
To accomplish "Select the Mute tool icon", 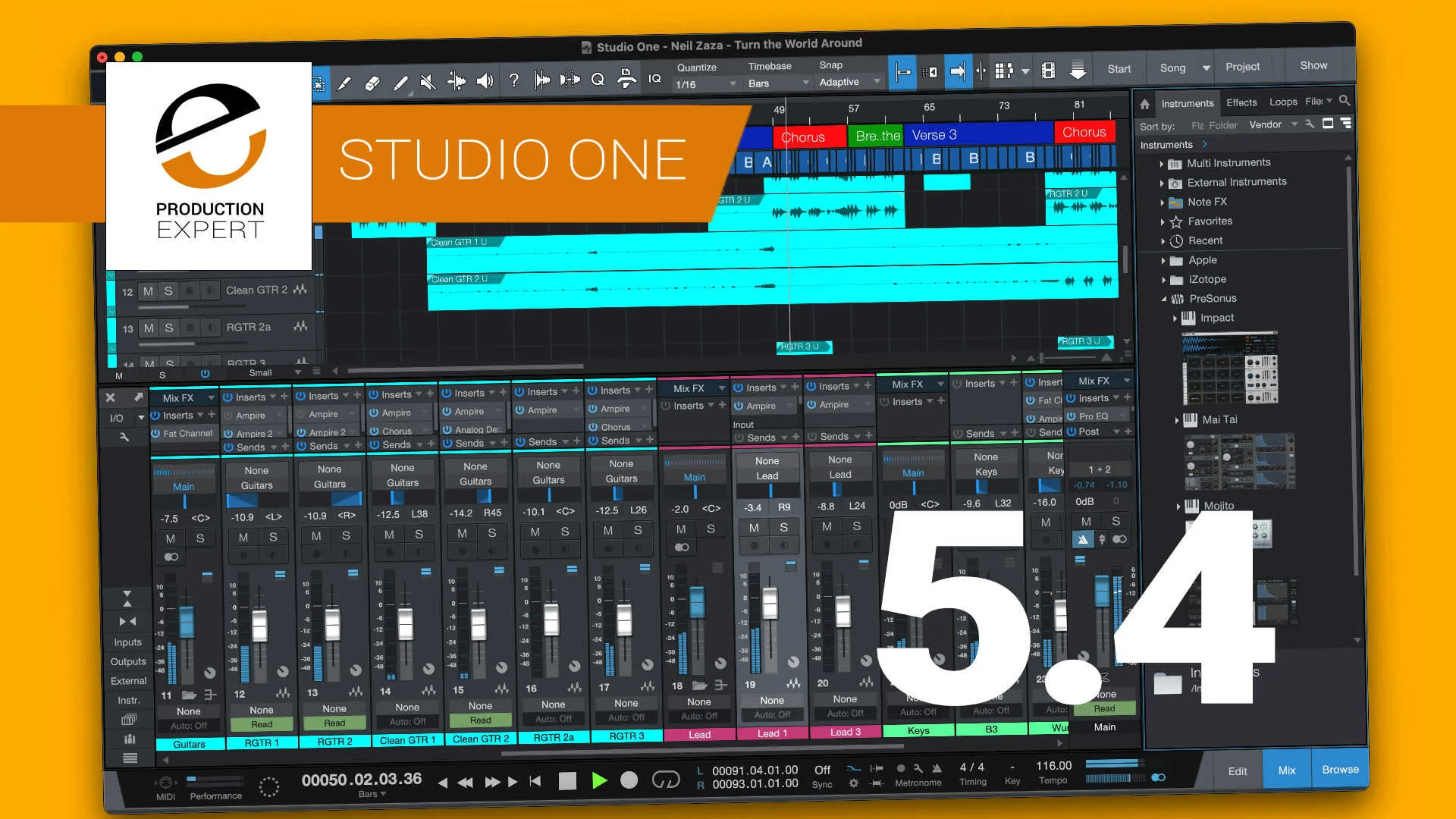I will coord(428,82).
